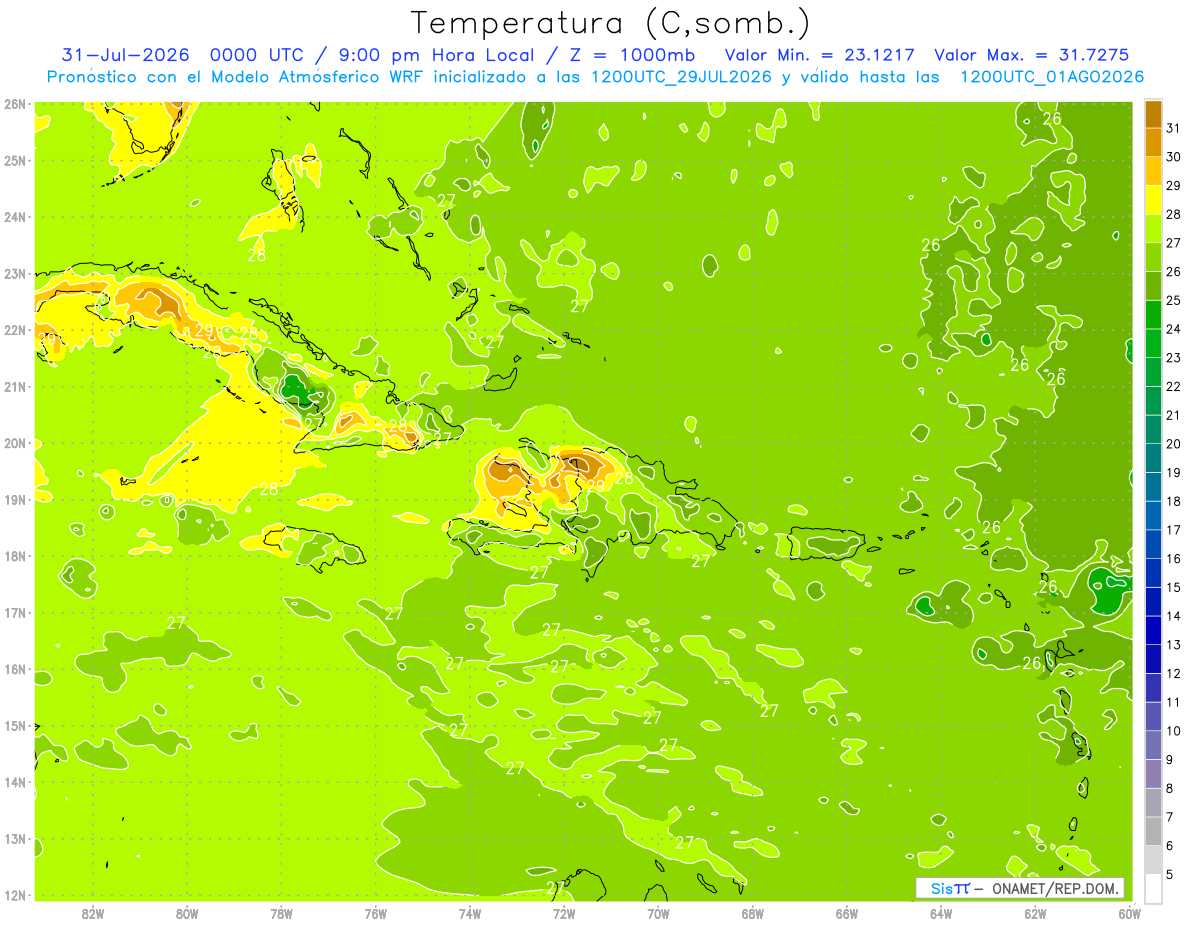Click the "24" label on the color legend

tap(1173, 329)
